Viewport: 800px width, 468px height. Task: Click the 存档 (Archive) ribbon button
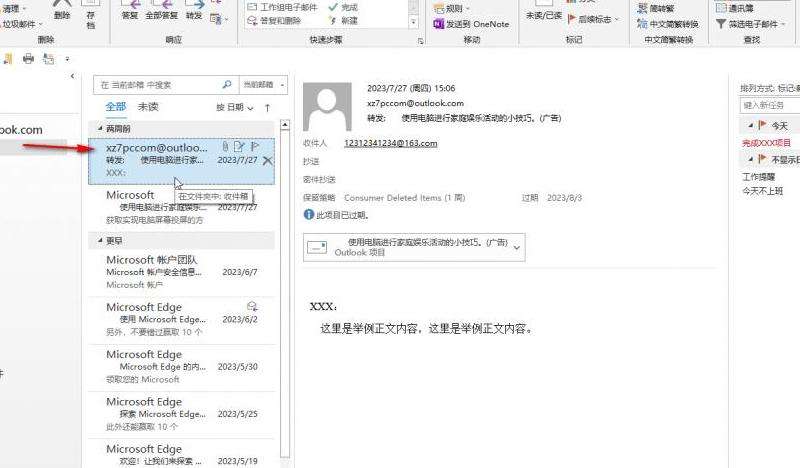point(90,14)
